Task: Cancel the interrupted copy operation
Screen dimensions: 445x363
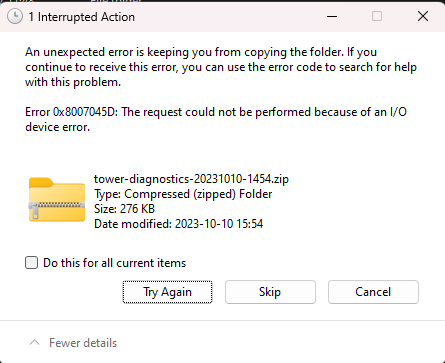Action: [x=373, y=292]
